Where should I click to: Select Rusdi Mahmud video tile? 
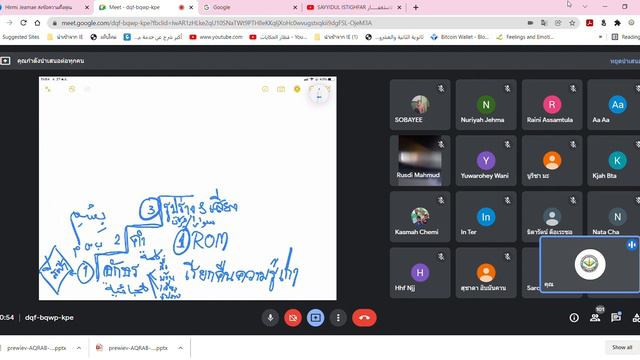[420, 160]
